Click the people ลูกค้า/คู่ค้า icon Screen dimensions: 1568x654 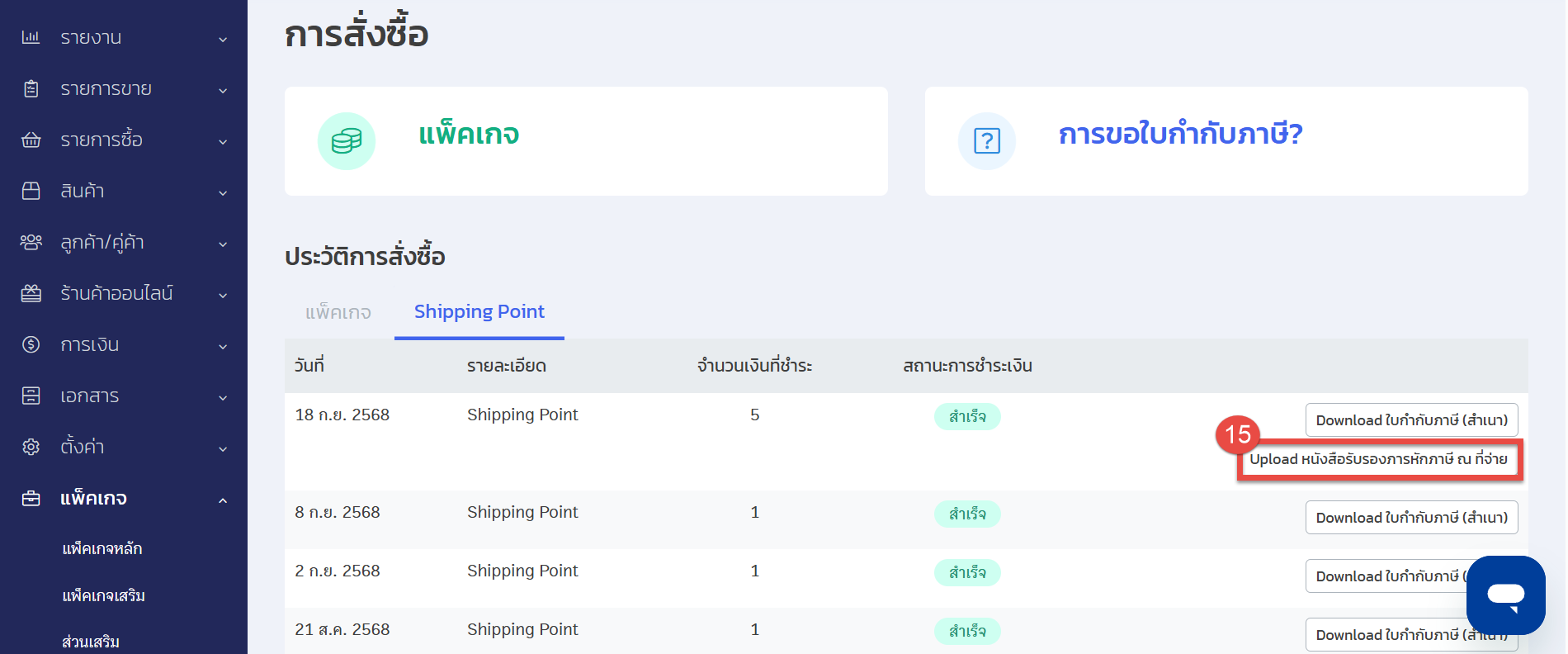coord(31,242)
